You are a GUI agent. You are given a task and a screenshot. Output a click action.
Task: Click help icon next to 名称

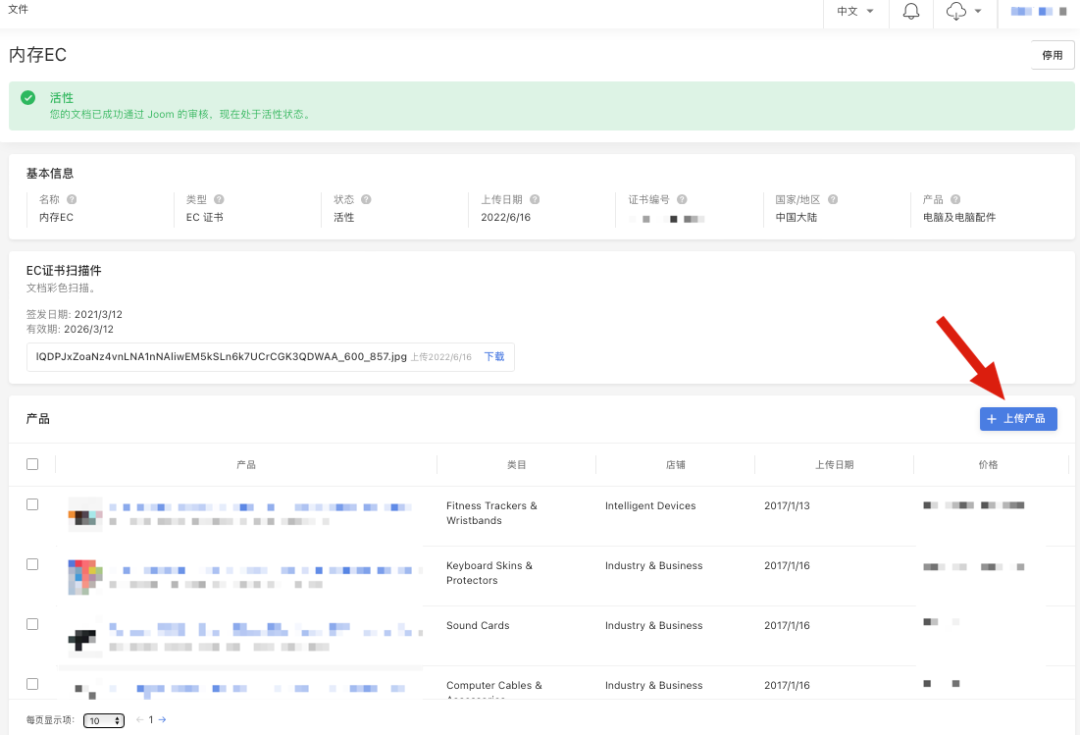click(72, 200)
